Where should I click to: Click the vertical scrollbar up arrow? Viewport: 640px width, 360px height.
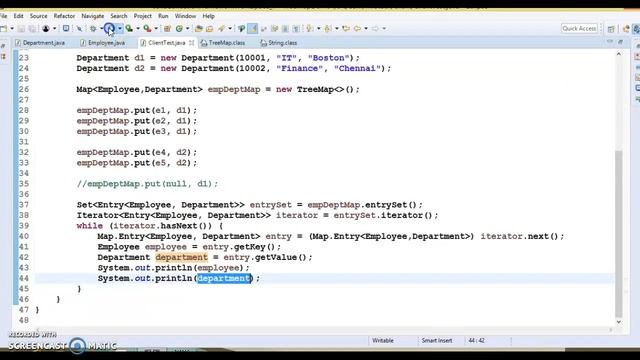point(619,54)
